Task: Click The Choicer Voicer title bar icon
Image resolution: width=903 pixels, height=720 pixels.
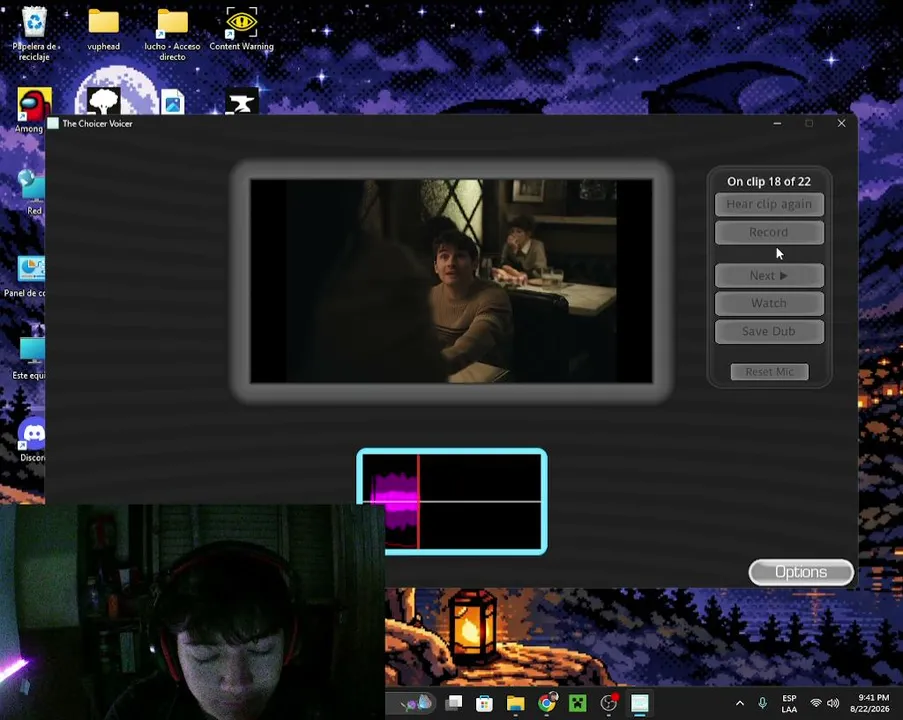Action: pyautogui.click(x=53, y=123)
